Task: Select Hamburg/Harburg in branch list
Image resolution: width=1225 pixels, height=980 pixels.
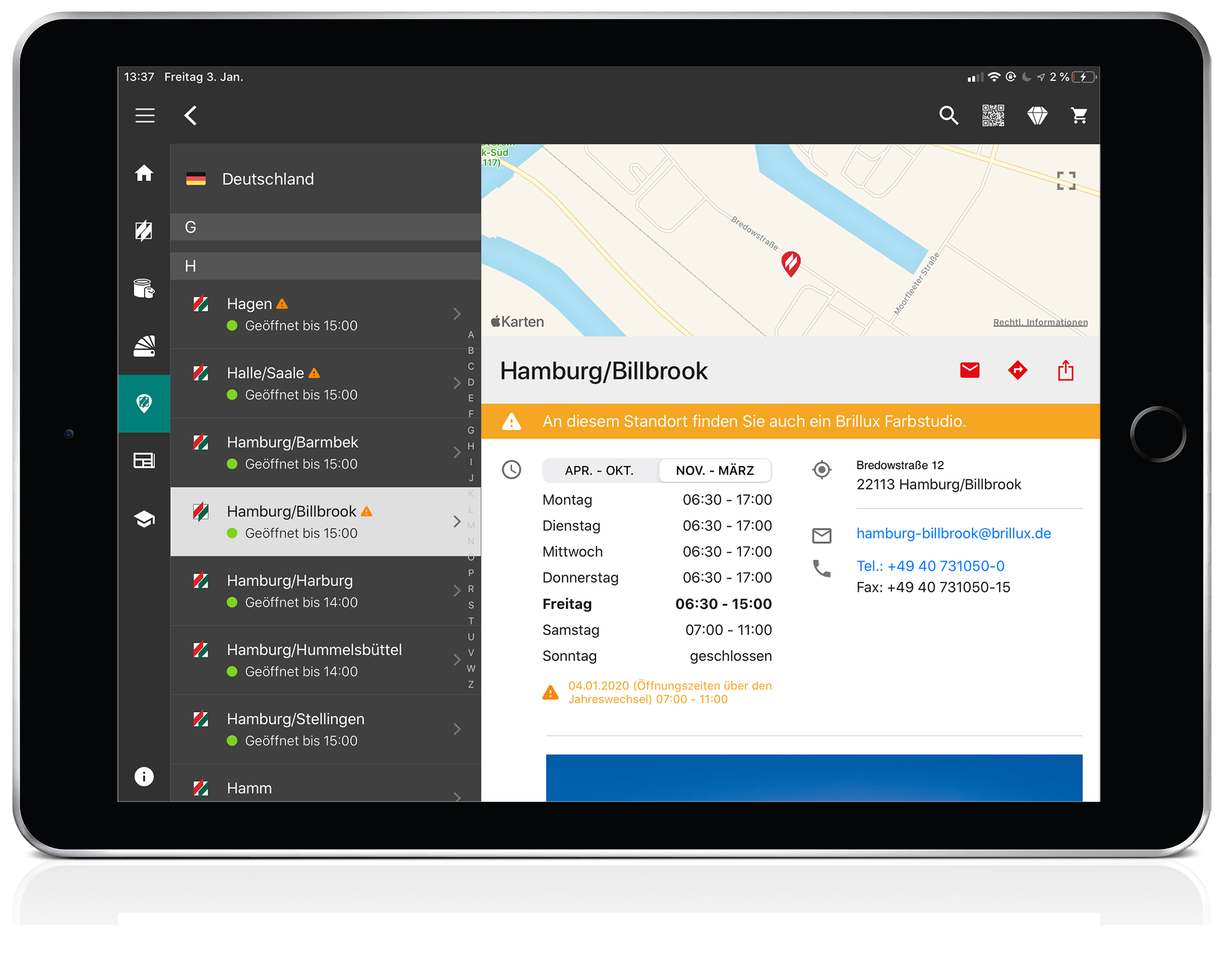Action: point(325,591)
